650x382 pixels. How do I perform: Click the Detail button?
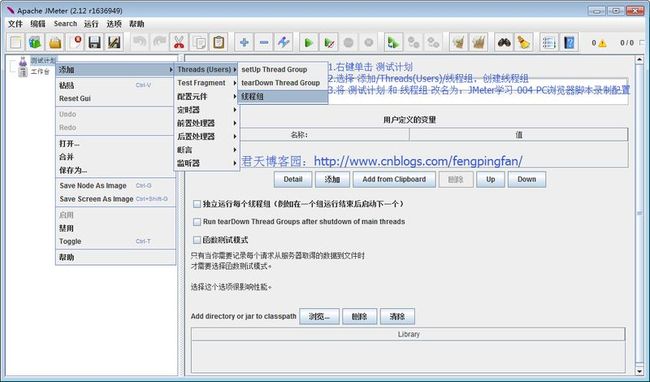(x=293, y=179)
